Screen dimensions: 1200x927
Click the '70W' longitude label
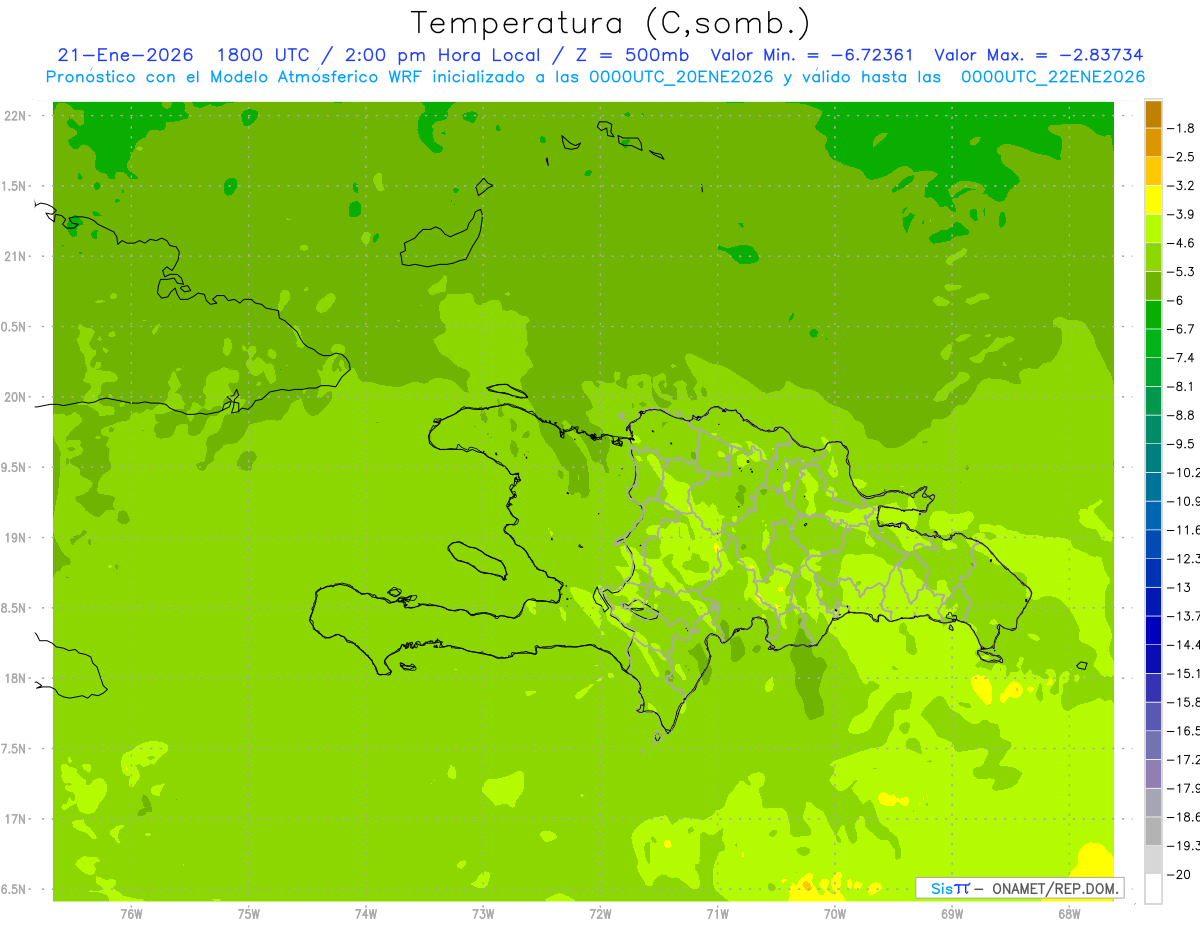[x=835, y=913]
